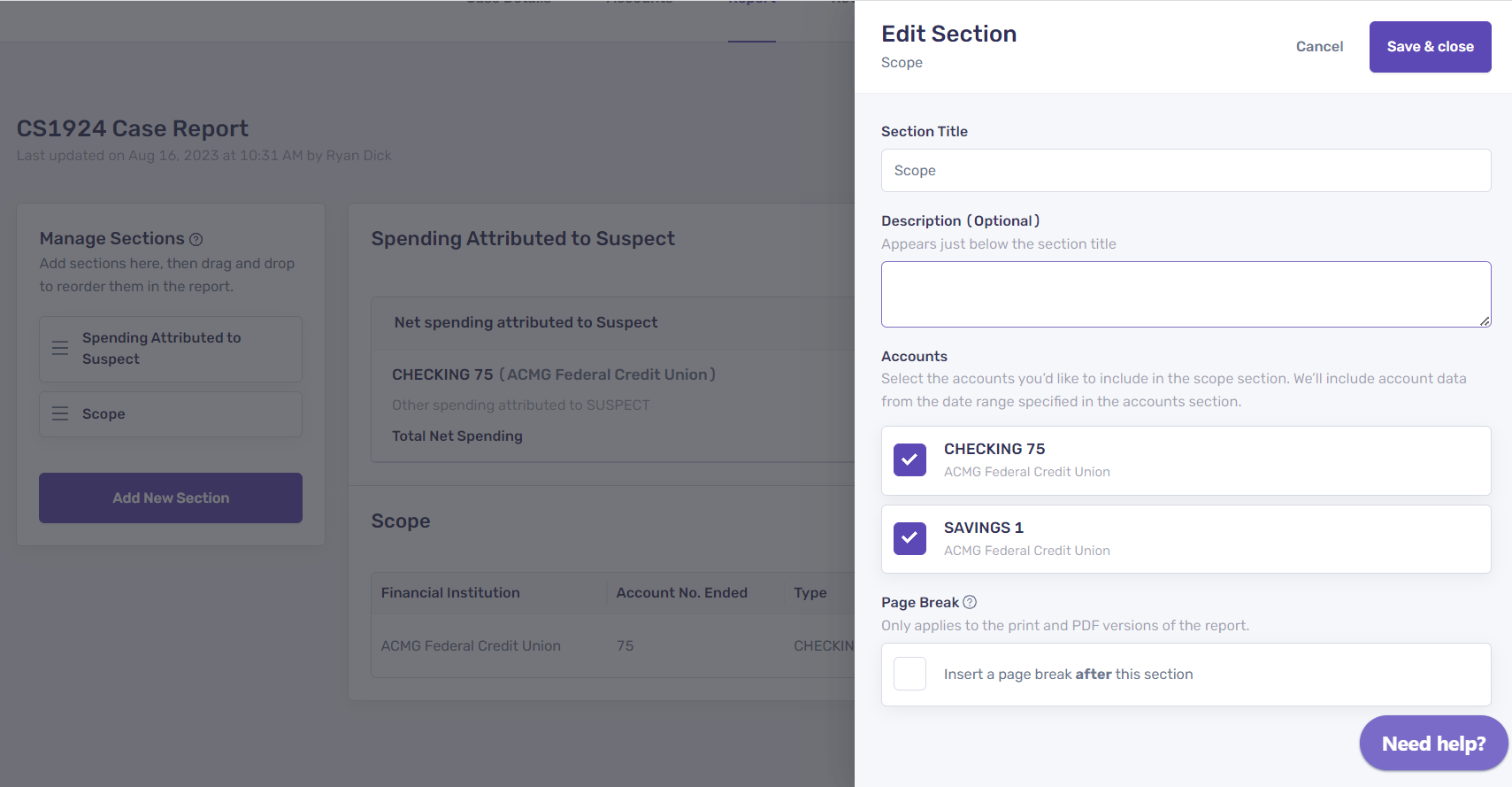Click the Description text area
This screenshot has height=787, width=1512.
click(x=1186, y=294)
